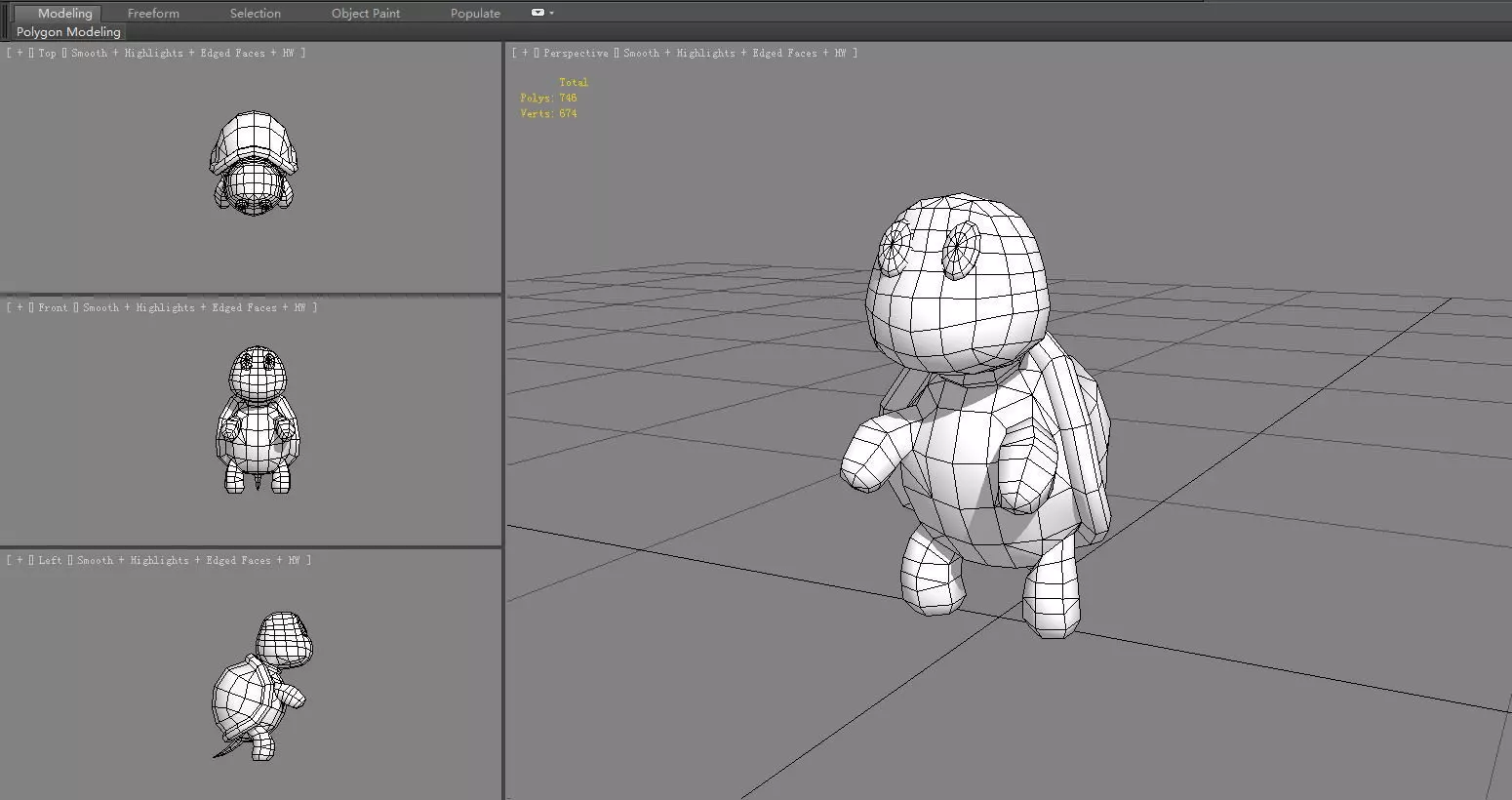Click the Polys: 746 statistic text
Viewport: 1512px width, 800px height.
548,98
